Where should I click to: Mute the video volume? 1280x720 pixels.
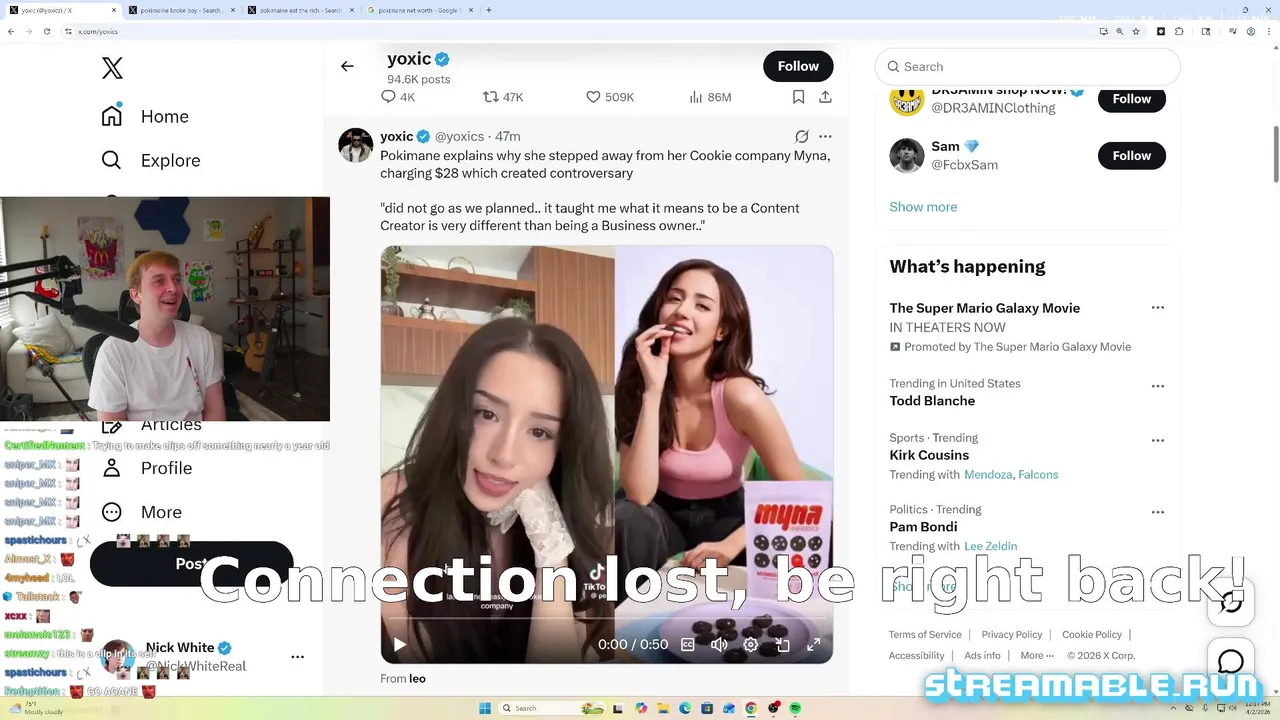(x=719, y=645)
